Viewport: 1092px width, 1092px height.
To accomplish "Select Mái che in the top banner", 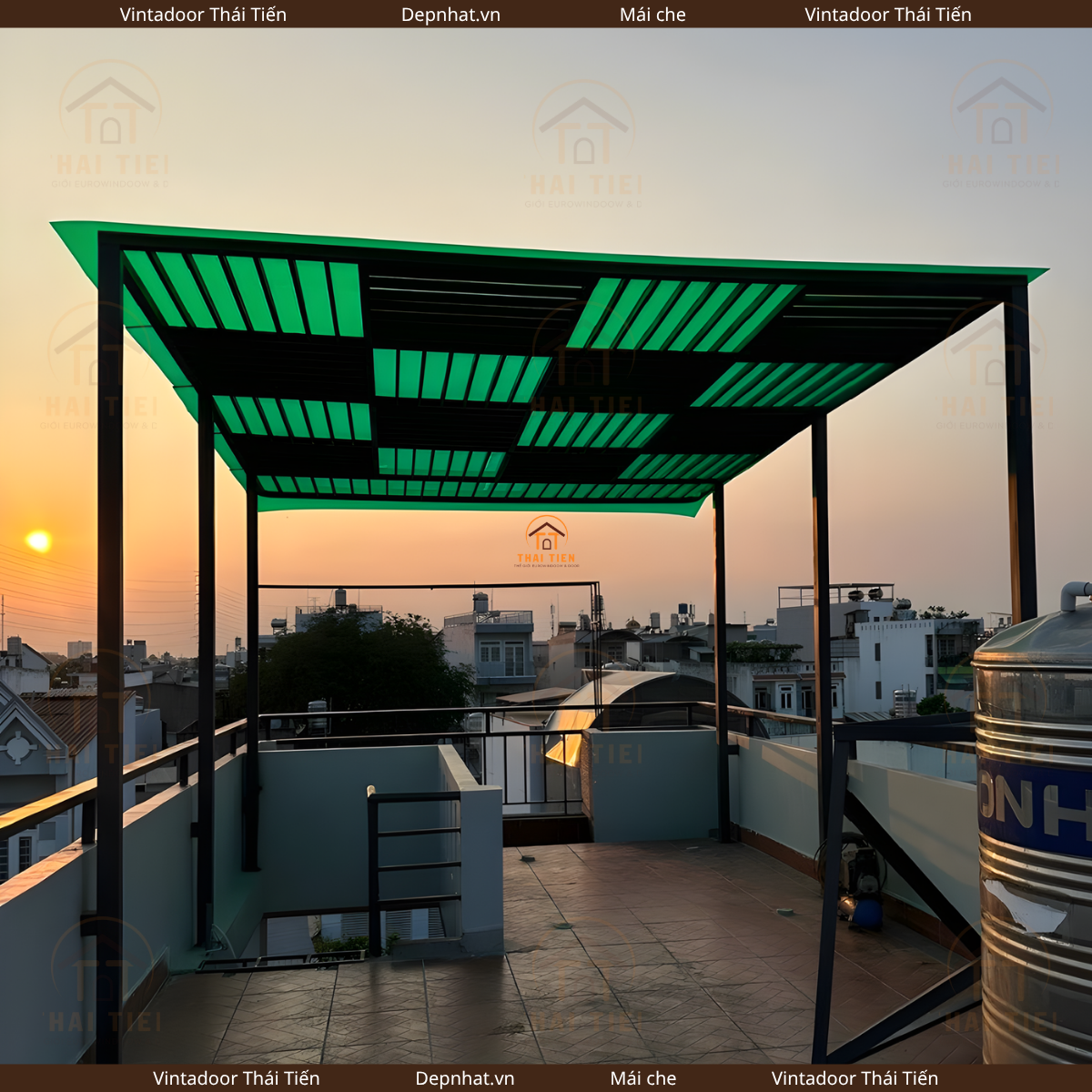I will [652, 15].
